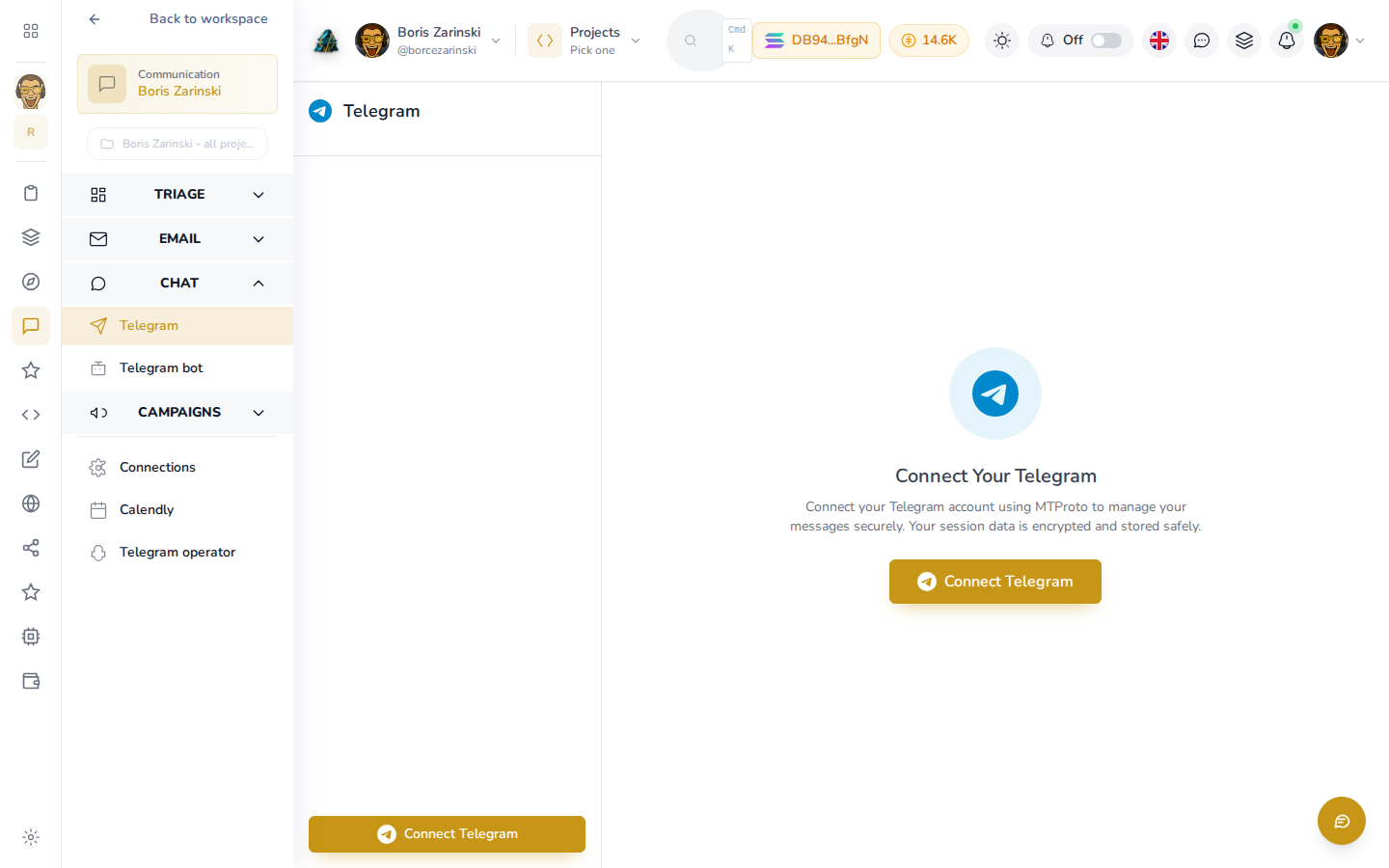Open the share nodes icon in the left rail
This screenshot has height=868, width=1389.
pos(31,548)
